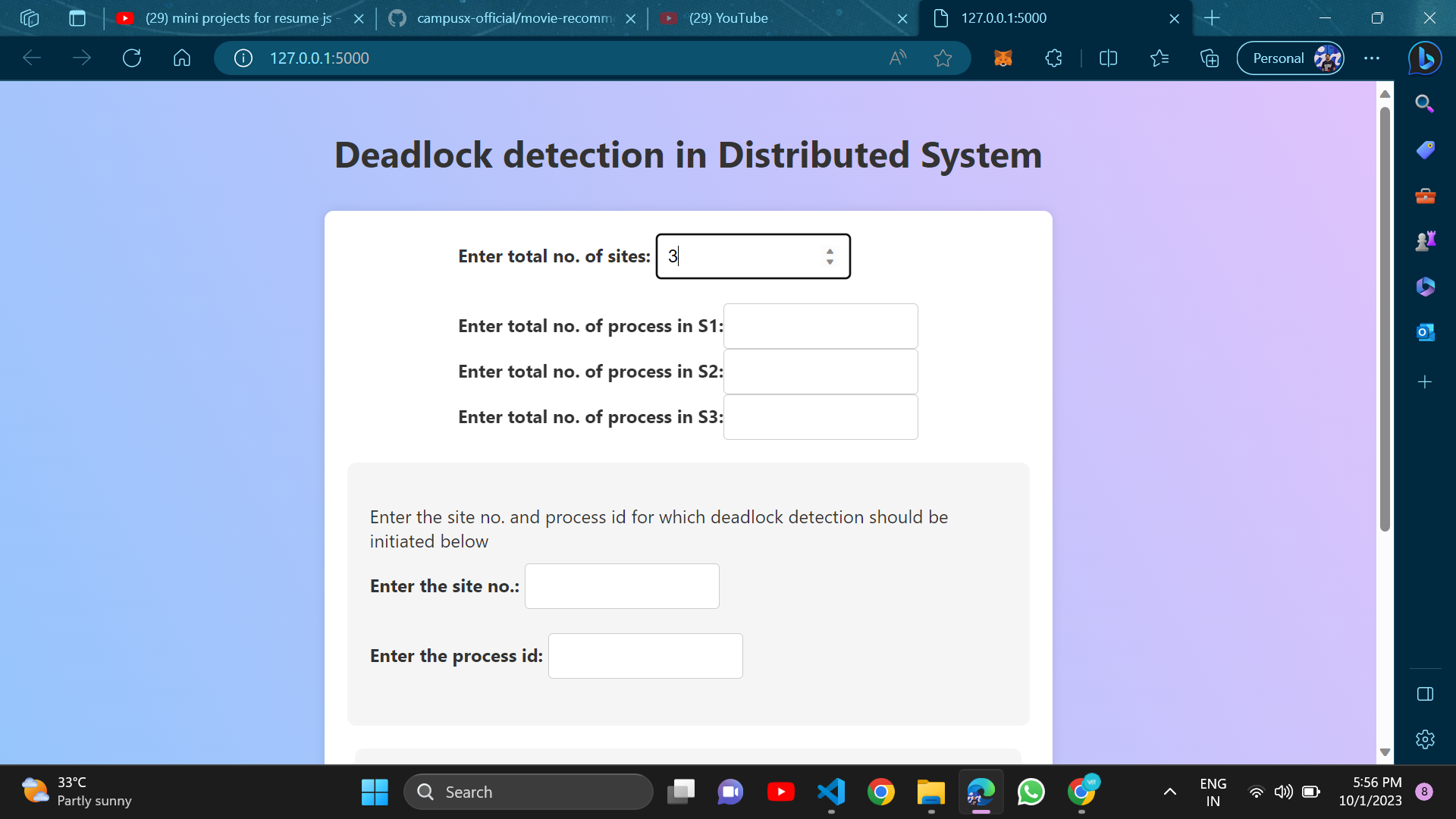Toggle the sidebar pane with bottom split icon
Viewport: 1456px width, 819px height.
(1425, 693)
